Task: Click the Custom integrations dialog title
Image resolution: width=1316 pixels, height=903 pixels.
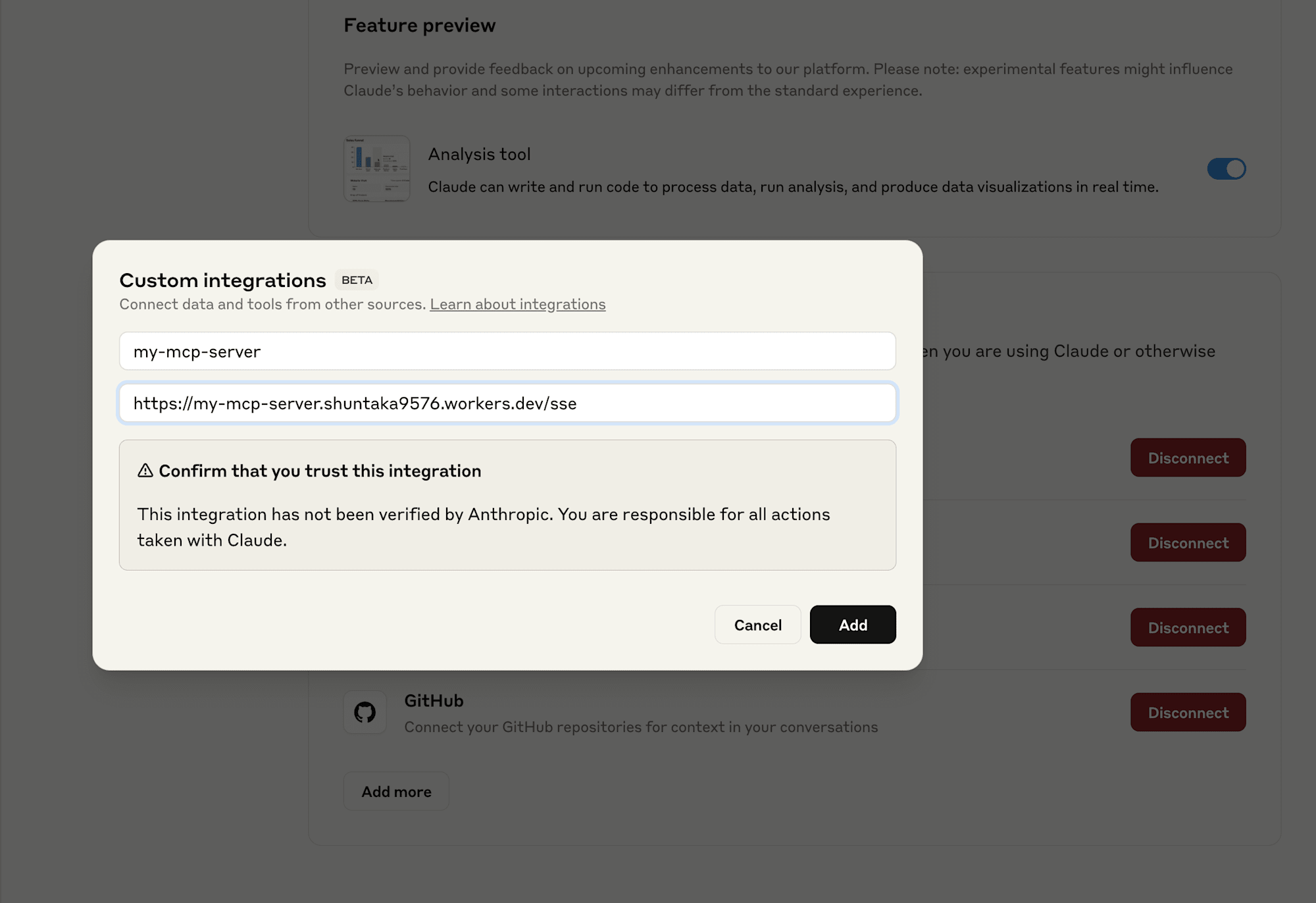Action: tap(222, 280)
